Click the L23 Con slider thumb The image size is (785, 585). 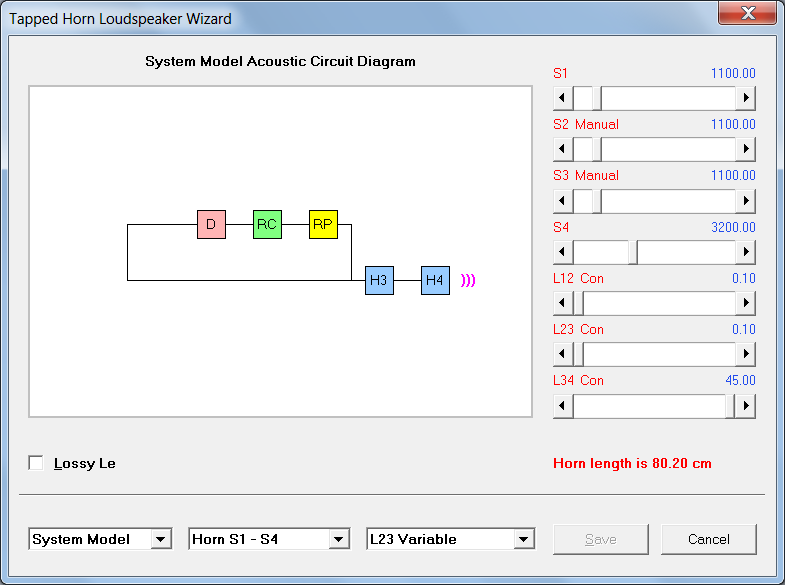click(578, 354)
